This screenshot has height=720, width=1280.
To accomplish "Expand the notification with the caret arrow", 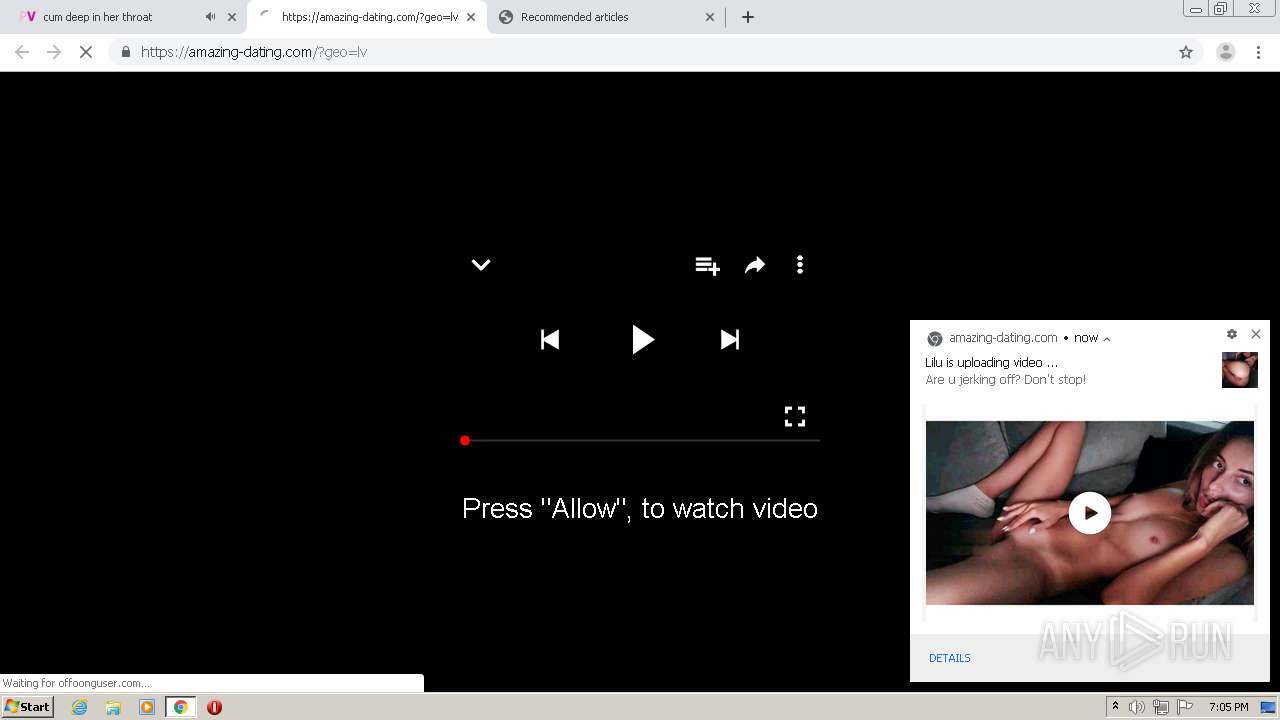I will click(x=1107, y=338).
